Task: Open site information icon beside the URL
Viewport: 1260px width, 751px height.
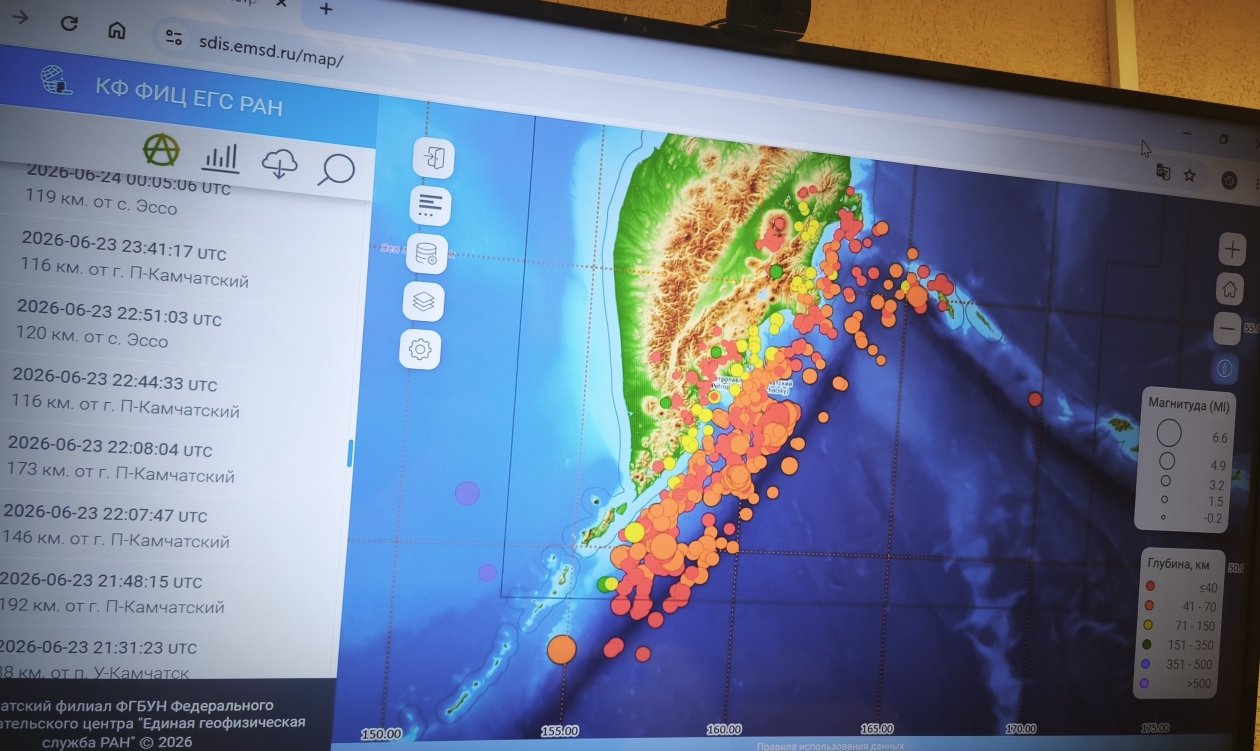Action: tap(175, 38)
